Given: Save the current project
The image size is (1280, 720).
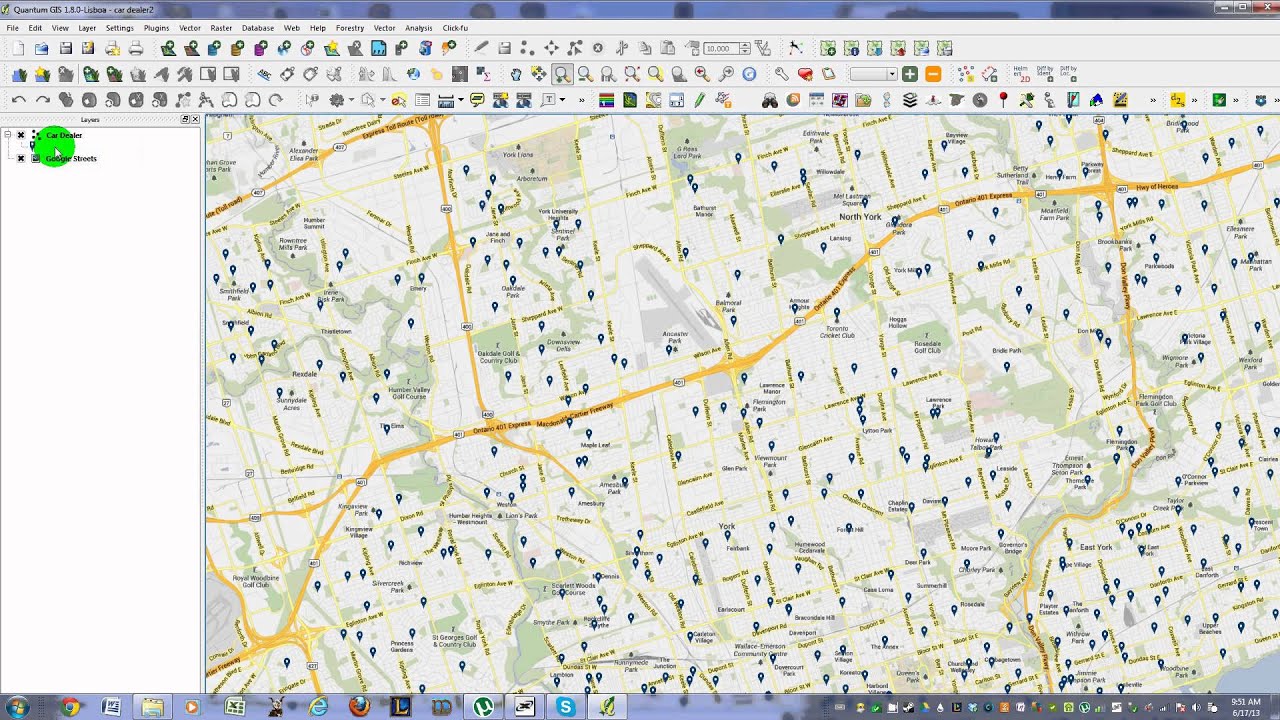Looking at the screenshot, I should pos(65,48).
